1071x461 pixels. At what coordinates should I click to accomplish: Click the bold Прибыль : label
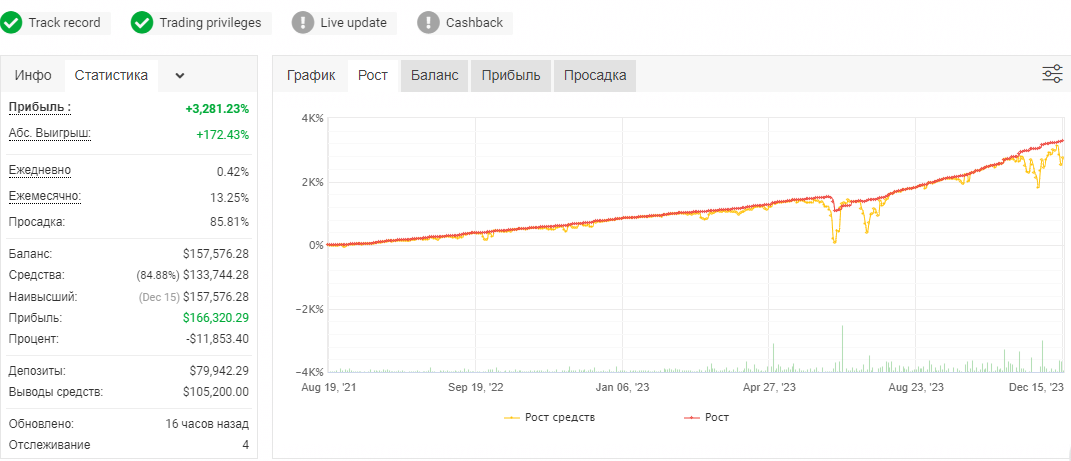pos(40,108)
